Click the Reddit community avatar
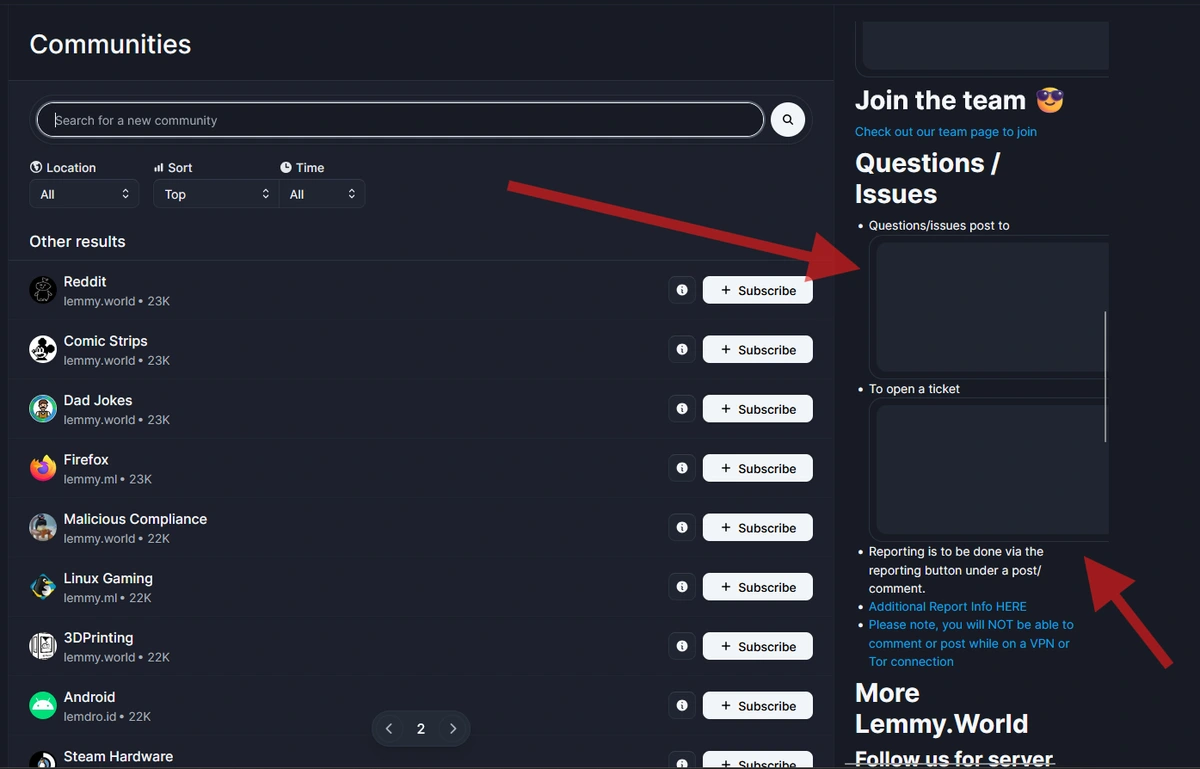Screen dimensions: 1200x769 (x=43, y=290)
